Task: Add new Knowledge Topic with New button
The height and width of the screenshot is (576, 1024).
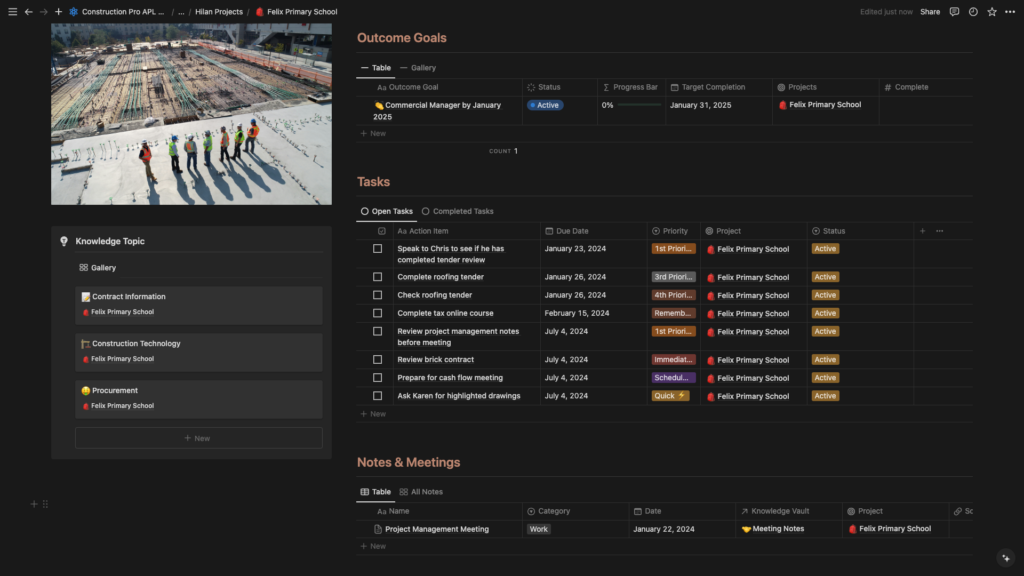Action: 198,438
